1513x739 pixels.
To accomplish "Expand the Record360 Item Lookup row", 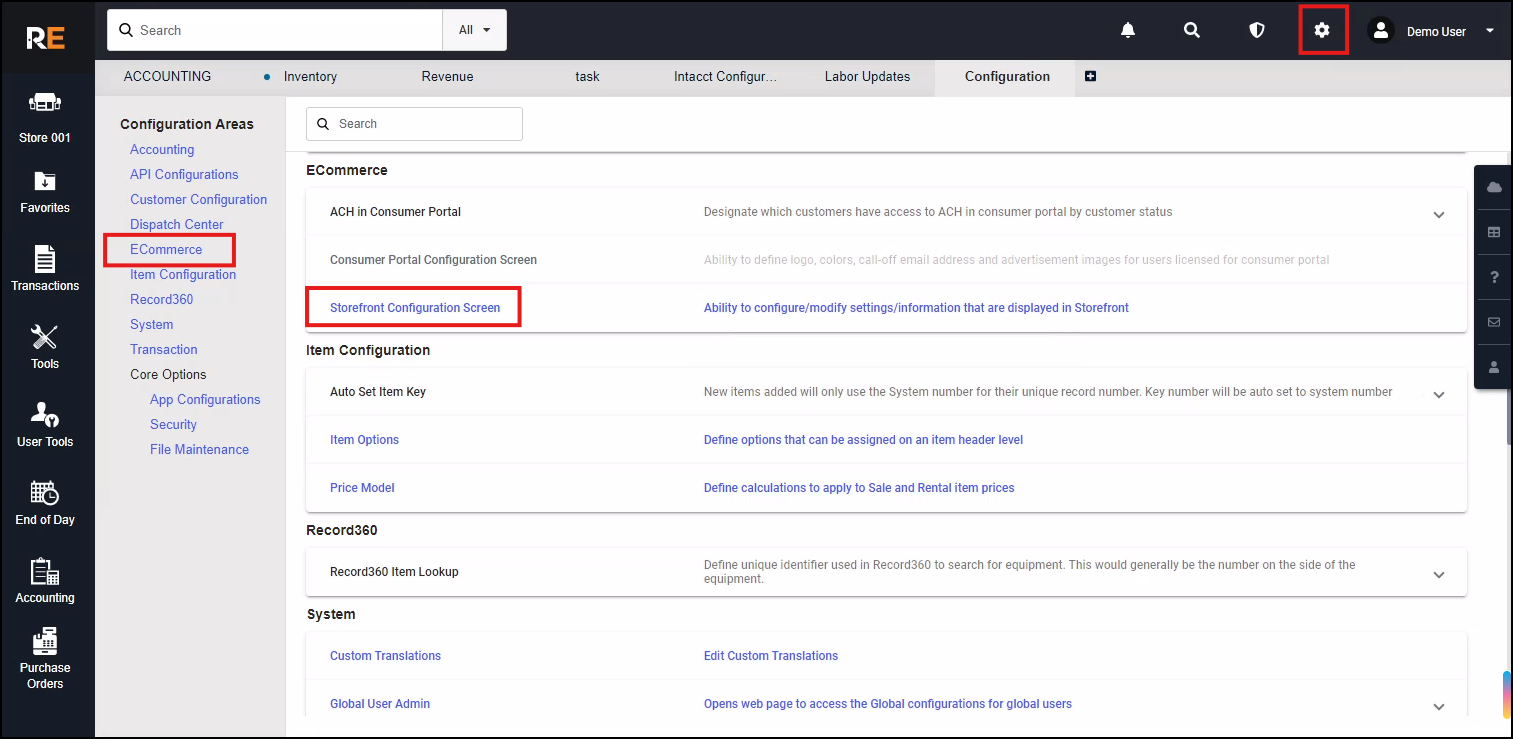I will coord(1439,574).
